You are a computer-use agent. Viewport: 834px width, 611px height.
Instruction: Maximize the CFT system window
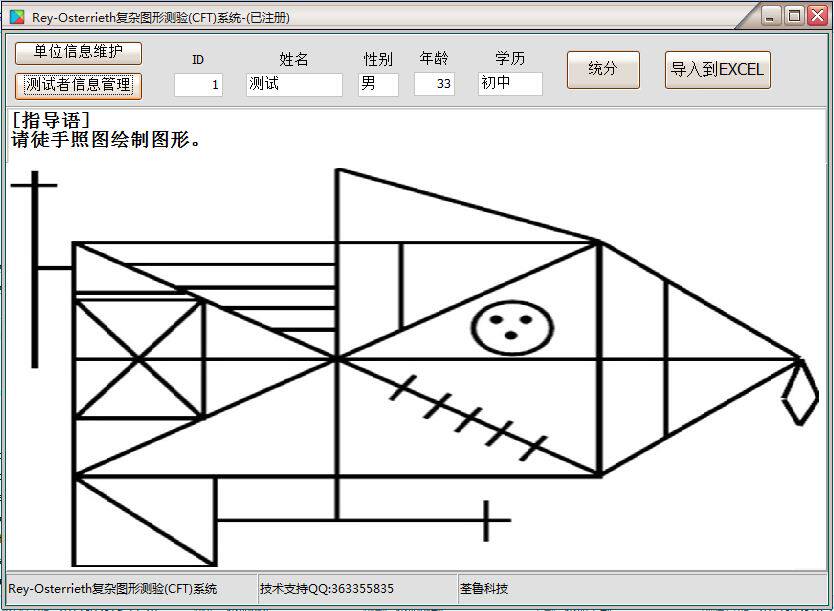[x=794, y=15]
